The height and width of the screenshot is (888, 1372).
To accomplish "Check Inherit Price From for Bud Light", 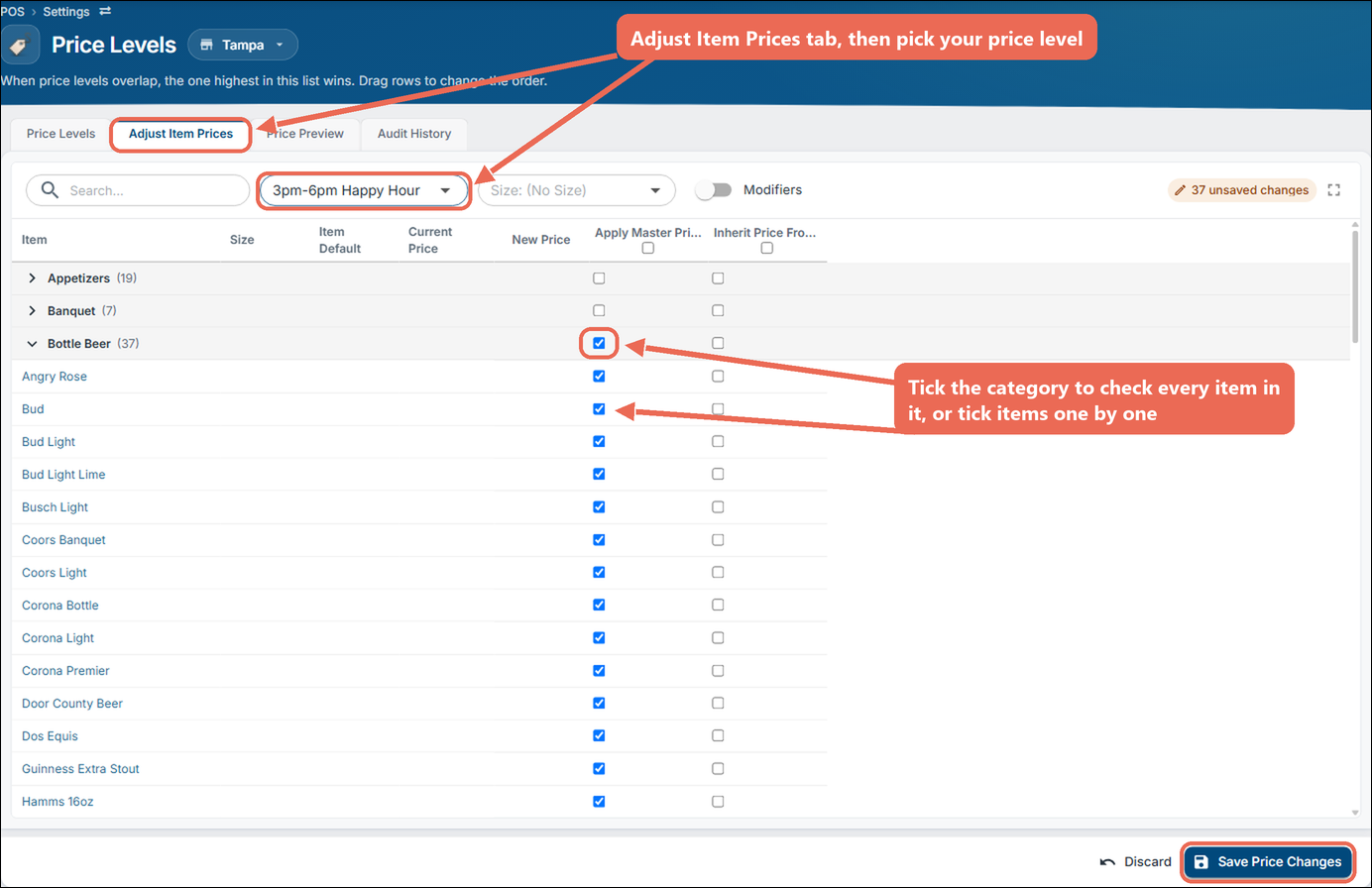I will tap(718, 441).
